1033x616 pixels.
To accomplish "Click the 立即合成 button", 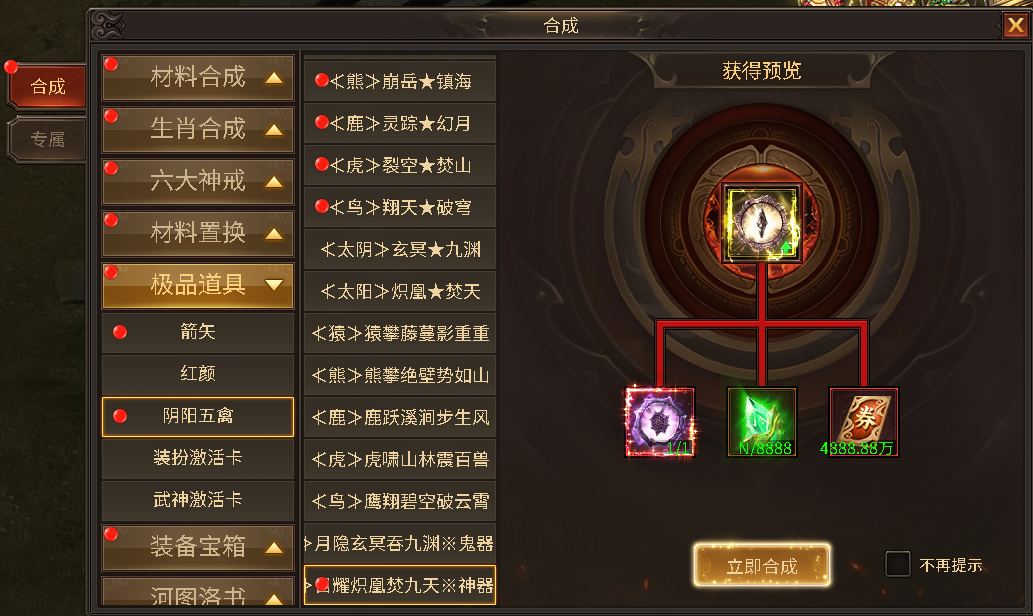I will click(762, 565).
